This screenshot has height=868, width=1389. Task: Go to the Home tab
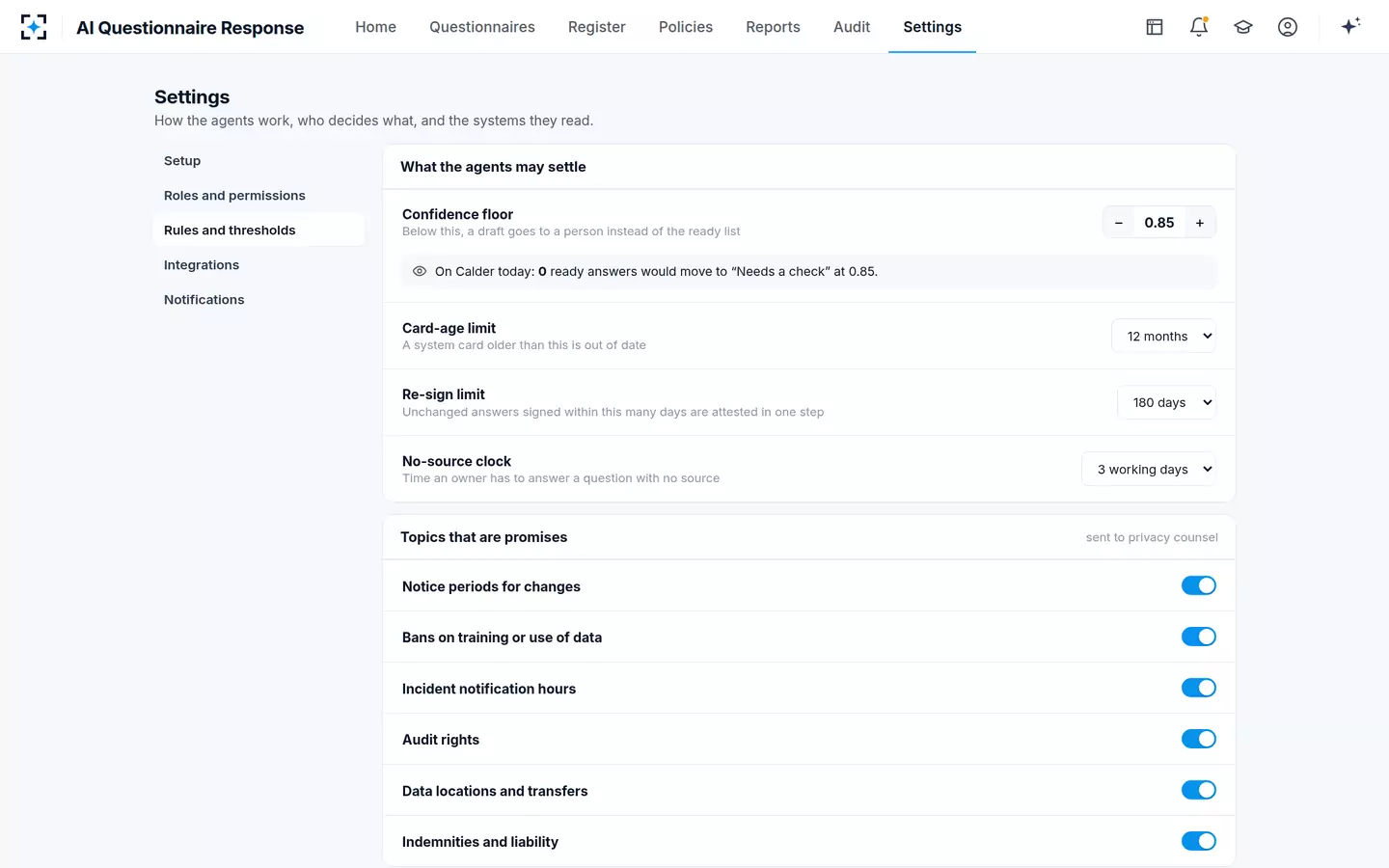[x=375, y=27]
